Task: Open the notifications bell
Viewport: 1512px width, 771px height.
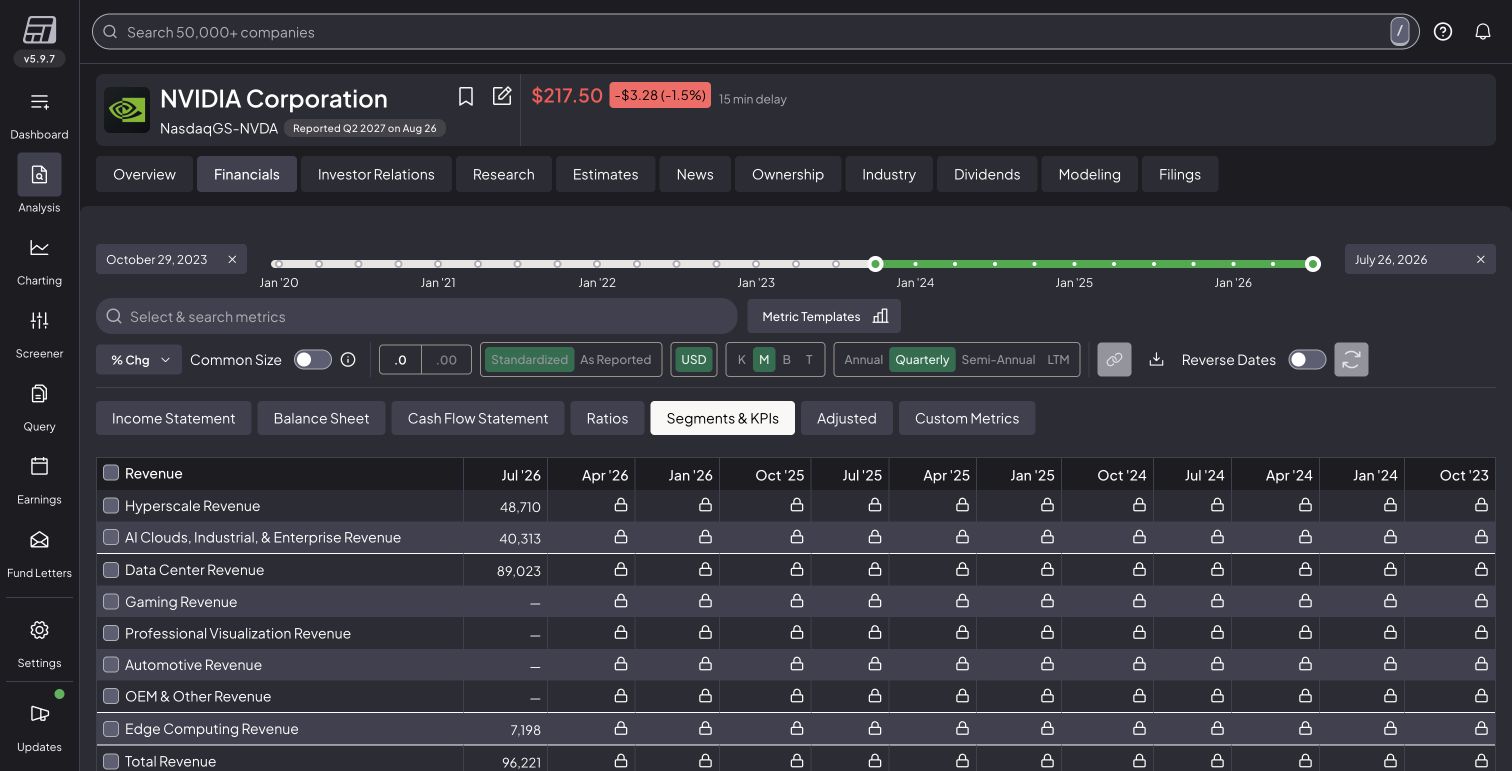Action: 1483,32
